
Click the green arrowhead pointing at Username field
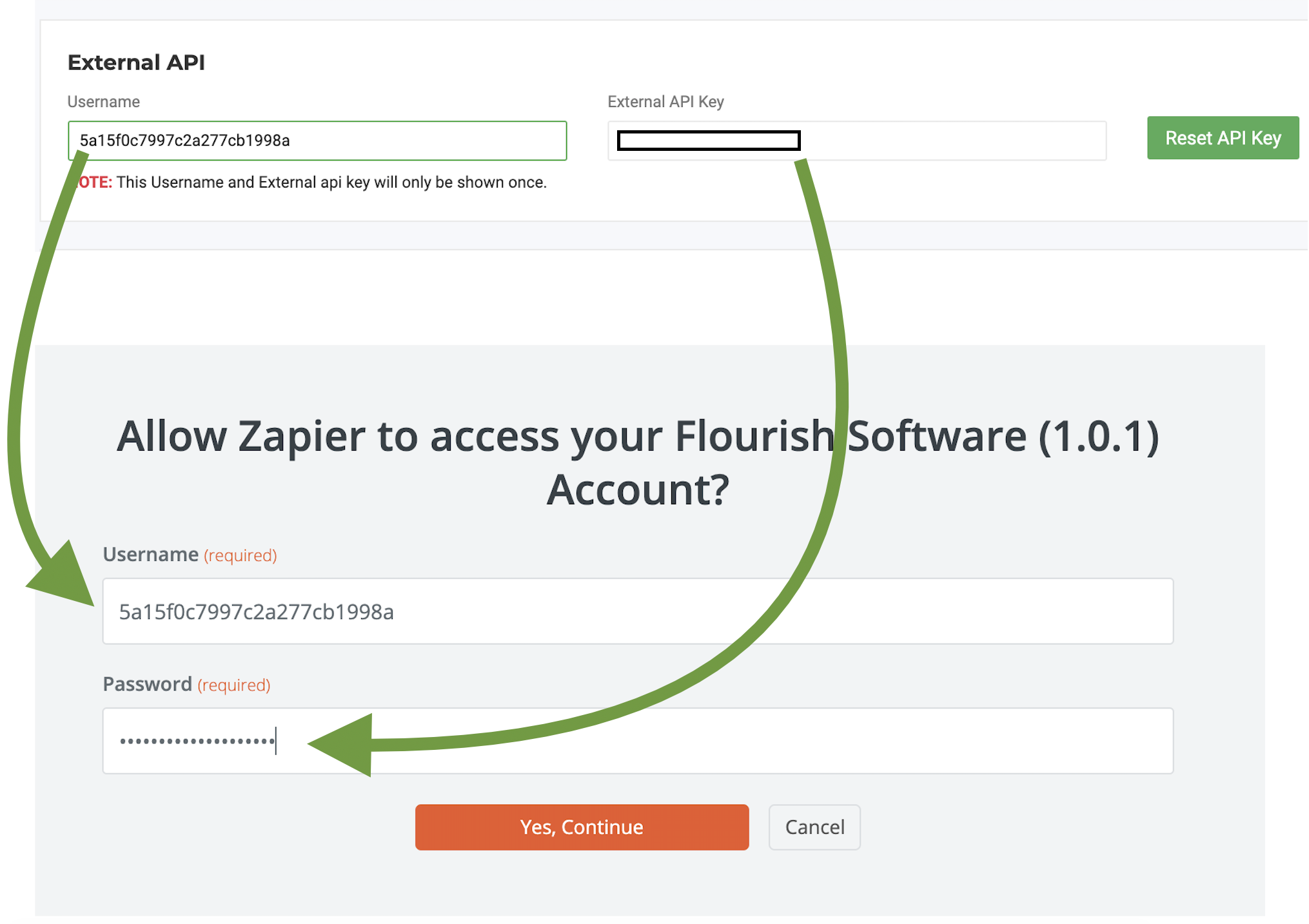pyautogui.click(x=64, y=577)
